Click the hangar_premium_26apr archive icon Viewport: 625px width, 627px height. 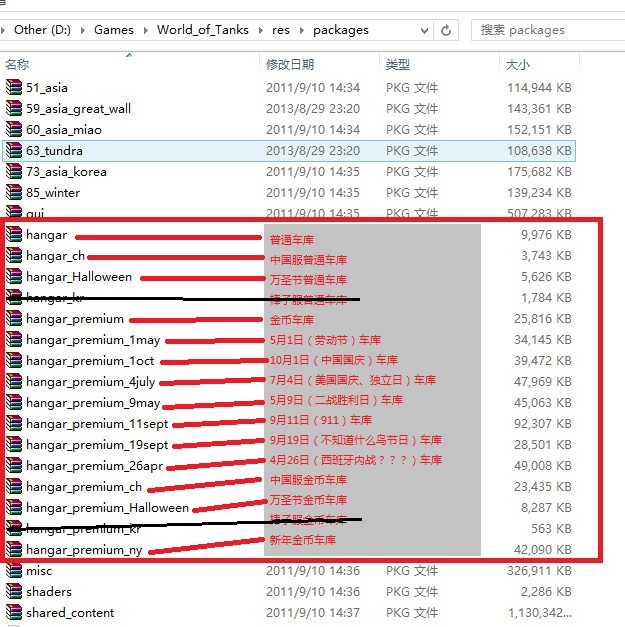point(14,465)
